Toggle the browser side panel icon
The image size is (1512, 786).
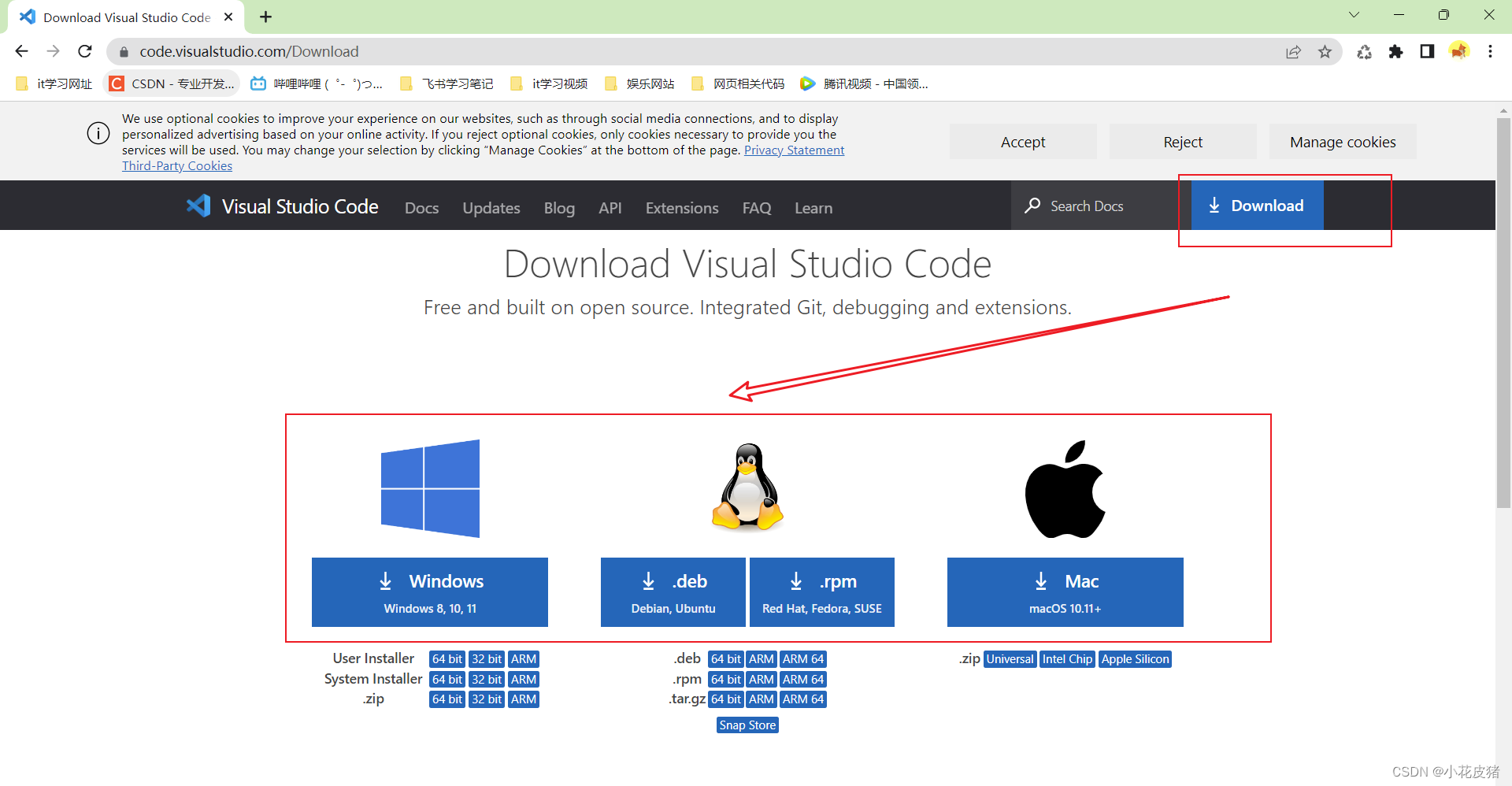pyautogui.click(x=1427, y=52)
